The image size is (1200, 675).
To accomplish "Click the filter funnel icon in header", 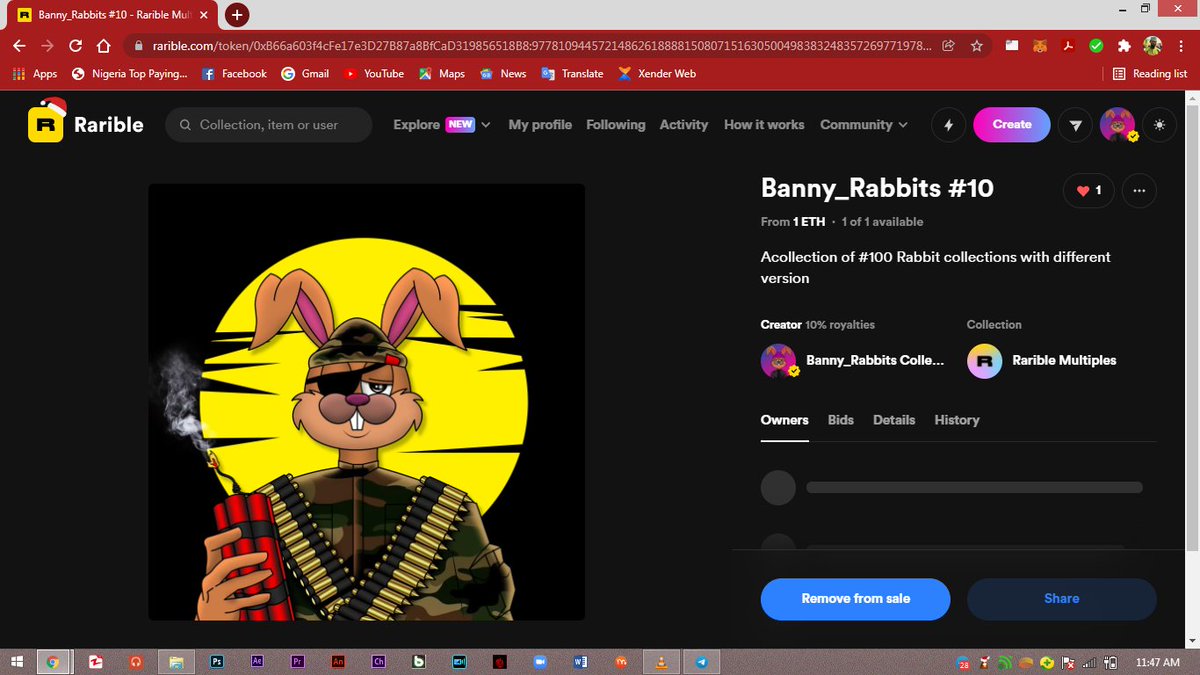I will pyautogui.click(x=1075, y=125).
